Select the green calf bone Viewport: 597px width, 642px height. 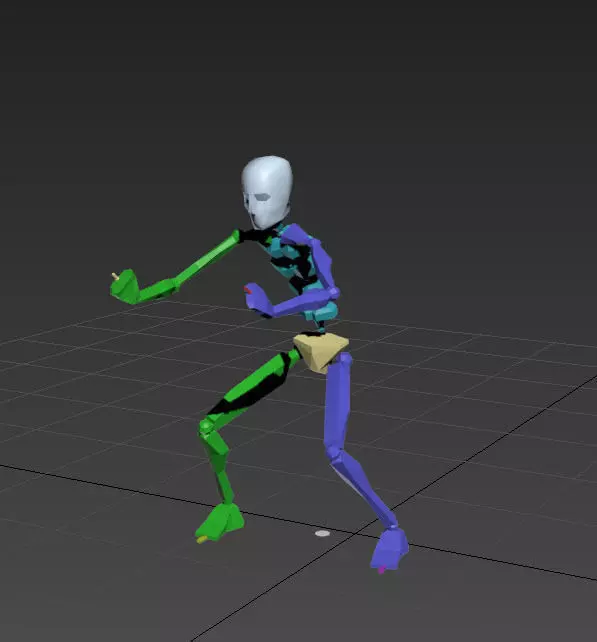coord(219,467)
